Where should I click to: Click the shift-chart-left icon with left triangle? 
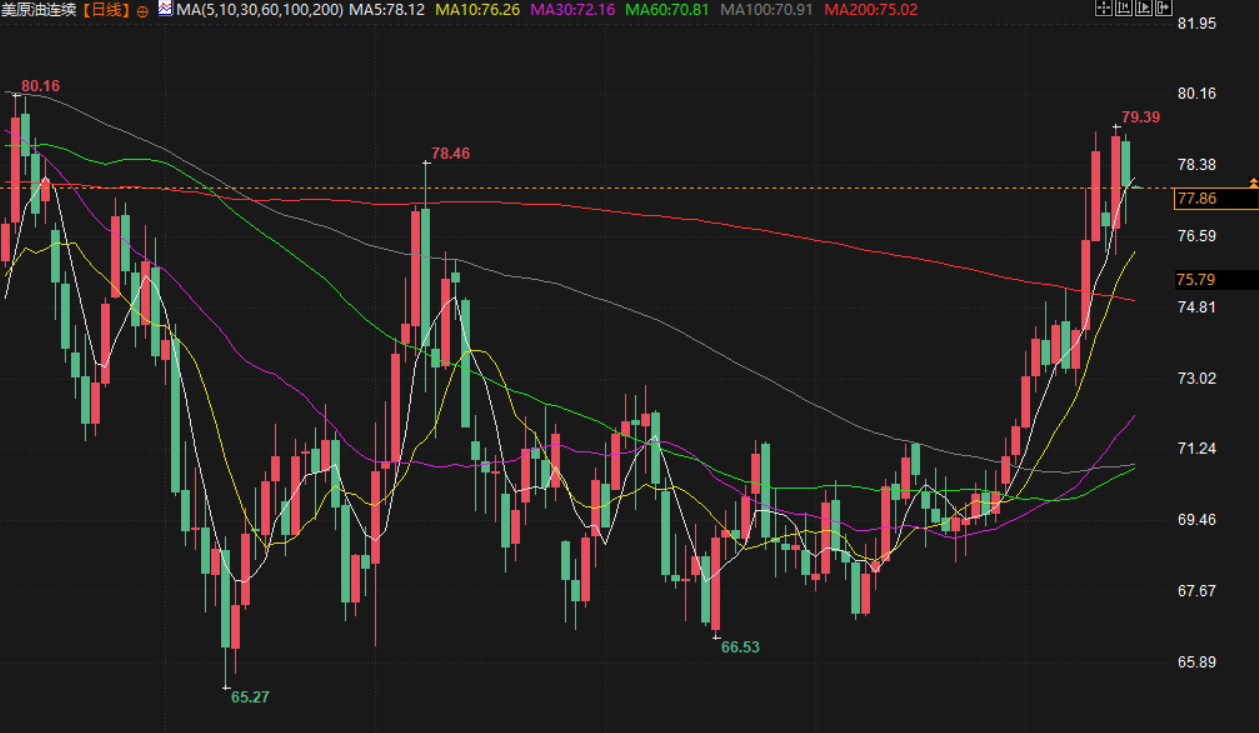tap(1124, 7)
